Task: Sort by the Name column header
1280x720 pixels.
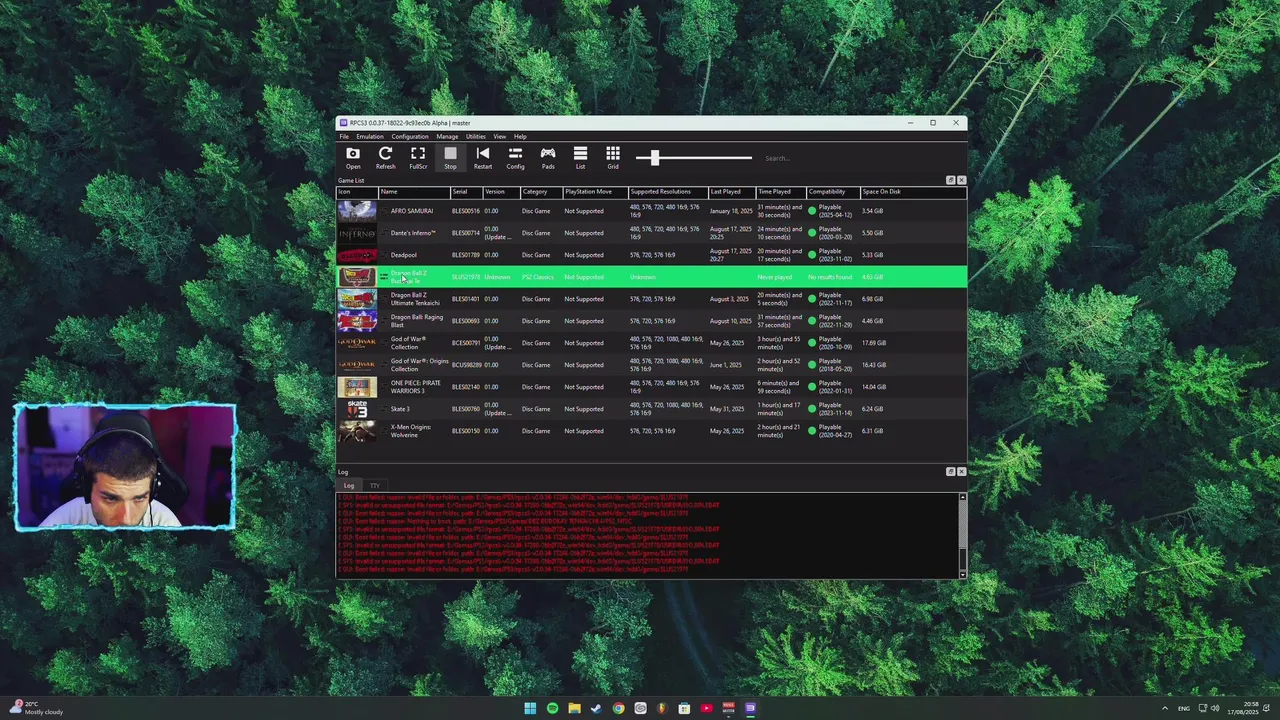Action: click(x=414, y=192)
